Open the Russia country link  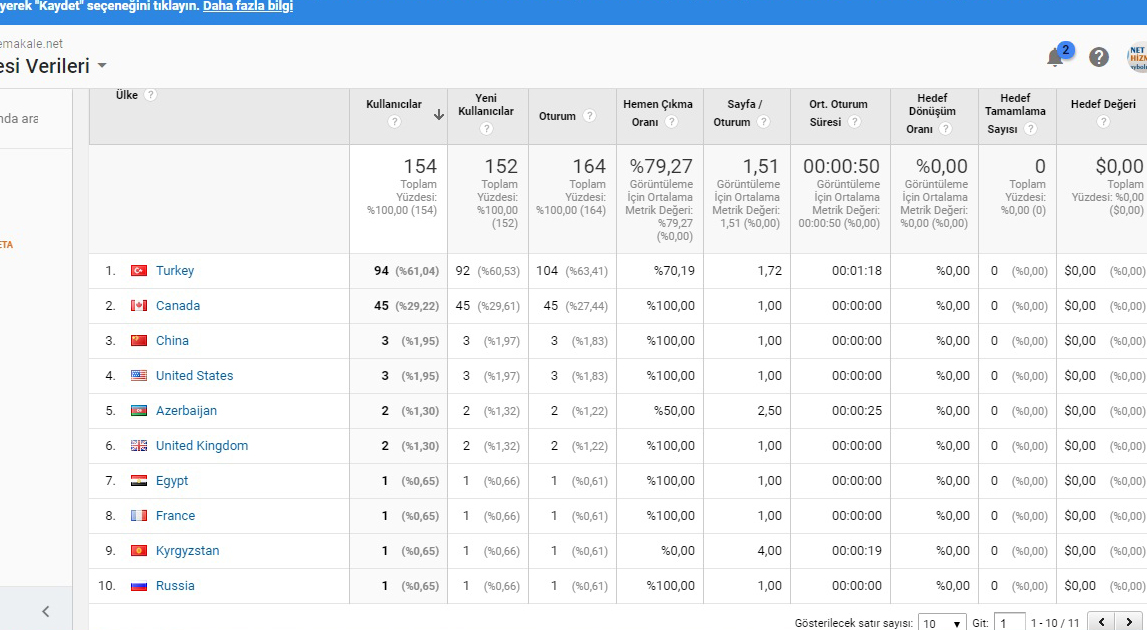click(175, 586)
